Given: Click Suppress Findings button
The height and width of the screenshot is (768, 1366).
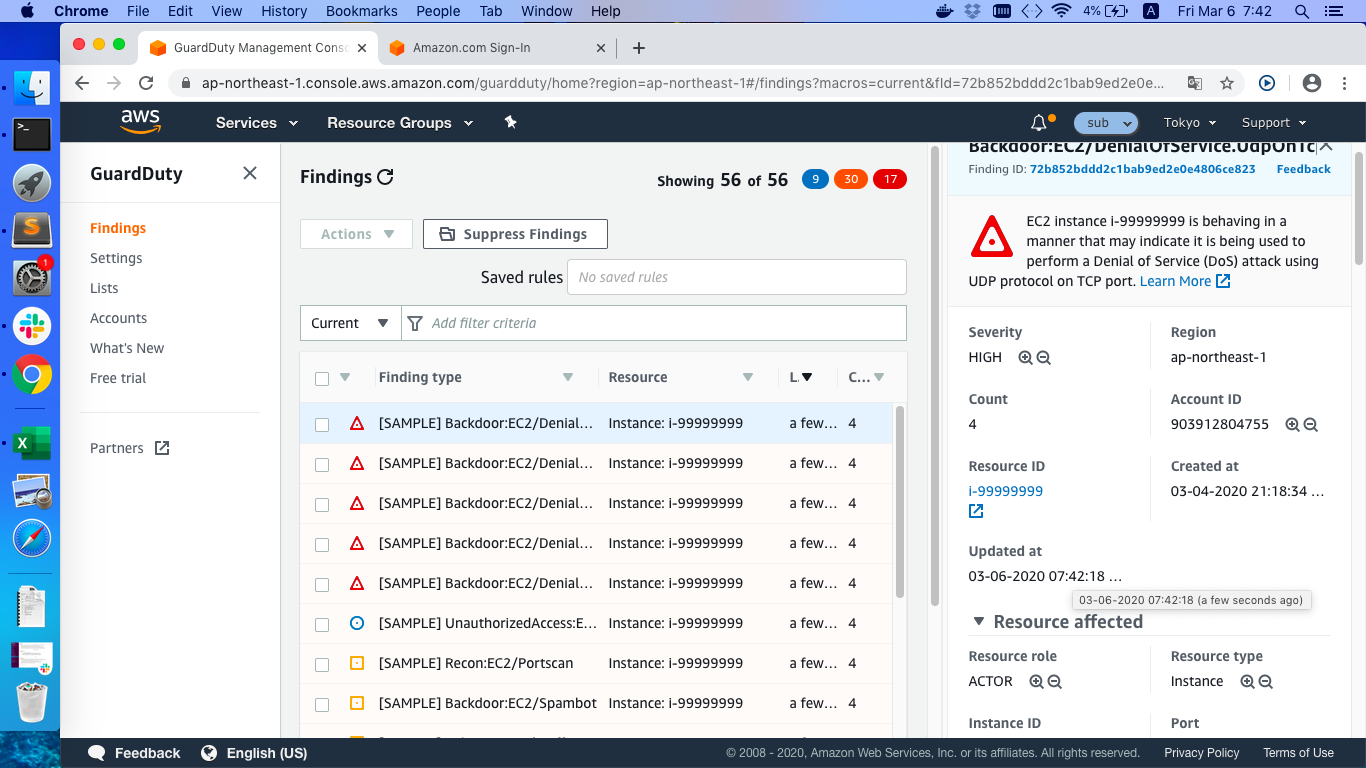Looking at the screenshot, I should click(515, 234).
